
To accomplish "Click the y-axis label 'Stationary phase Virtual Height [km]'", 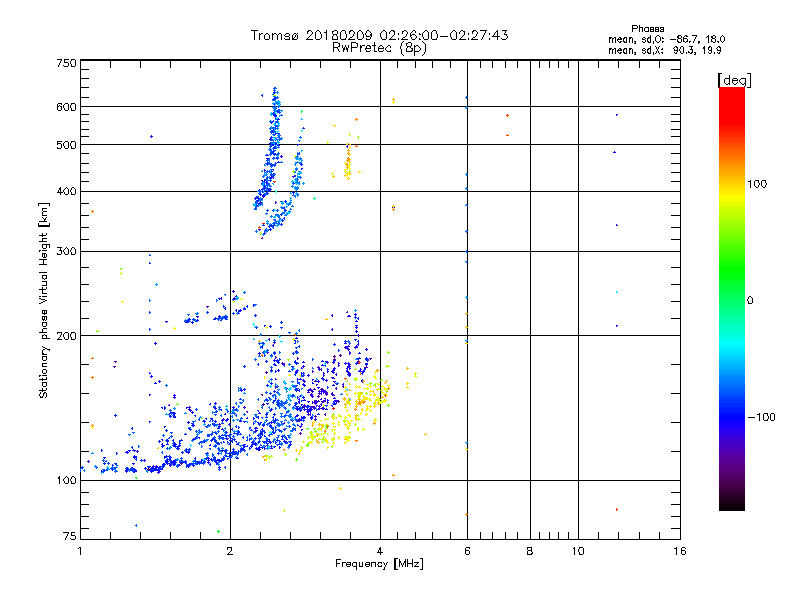I will [43, 301].
